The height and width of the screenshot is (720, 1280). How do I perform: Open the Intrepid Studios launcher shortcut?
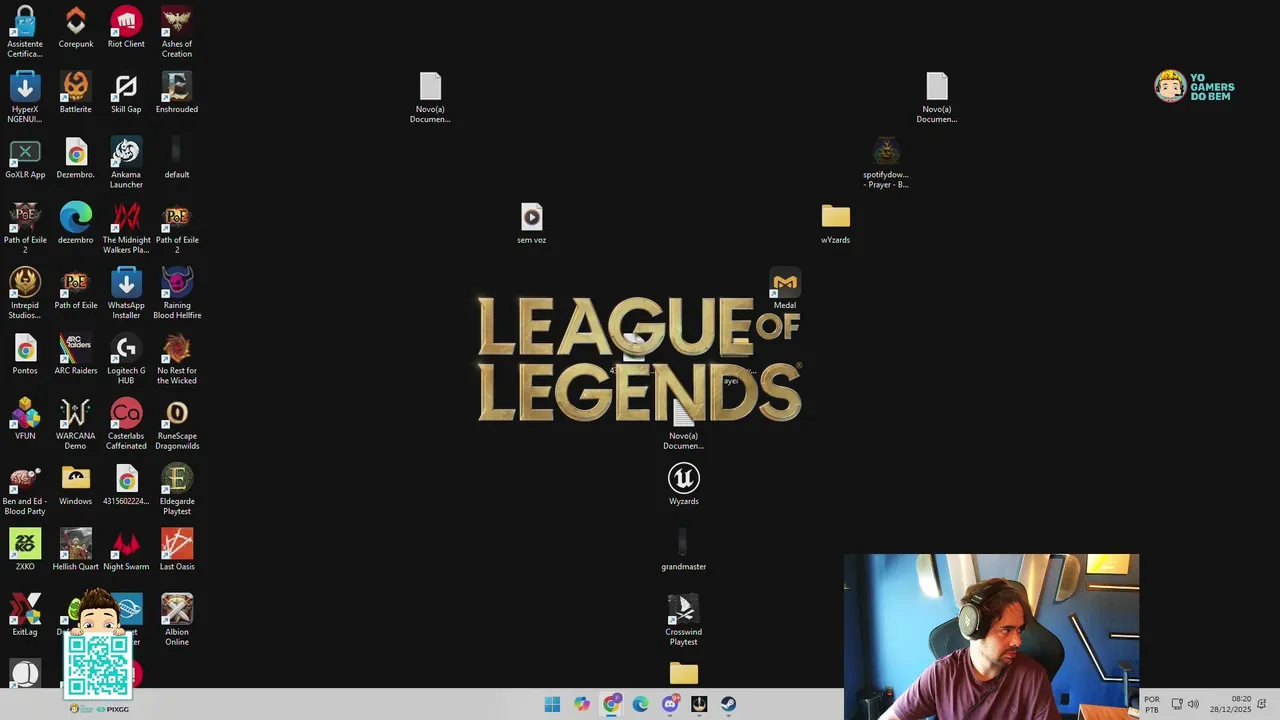coord(25,293)
